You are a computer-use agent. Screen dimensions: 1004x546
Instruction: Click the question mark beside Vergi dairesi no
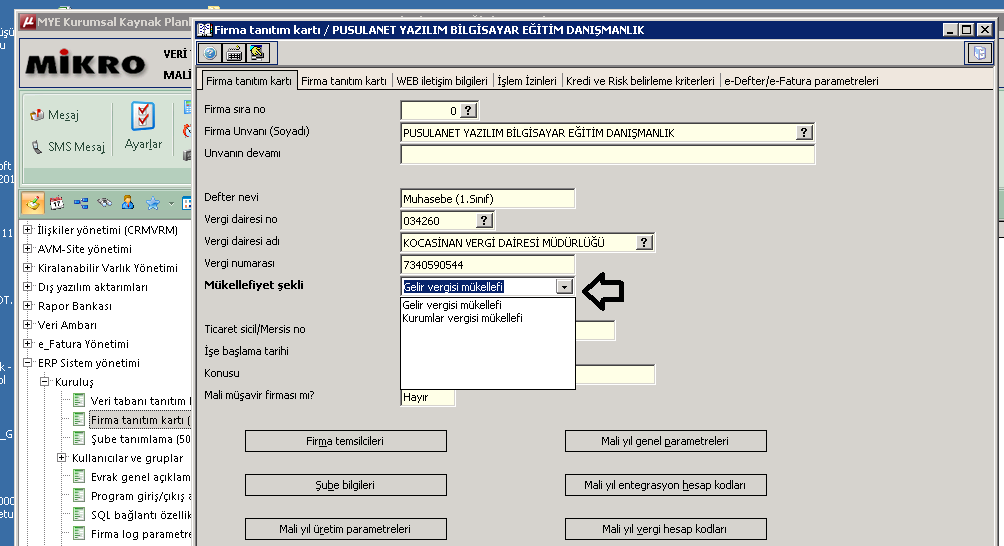pyautogui.click(x=484, y=220)
